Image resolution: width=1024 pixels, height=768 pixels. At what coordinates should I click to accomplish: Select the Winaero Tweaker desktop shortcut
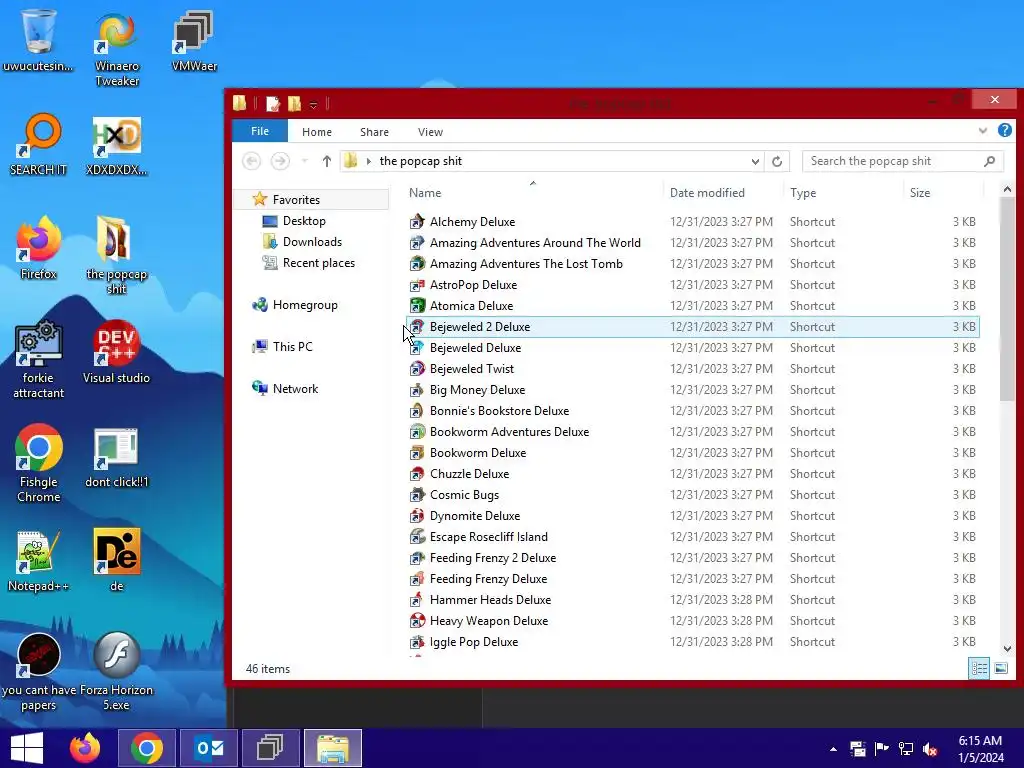[x=117, y=49]
